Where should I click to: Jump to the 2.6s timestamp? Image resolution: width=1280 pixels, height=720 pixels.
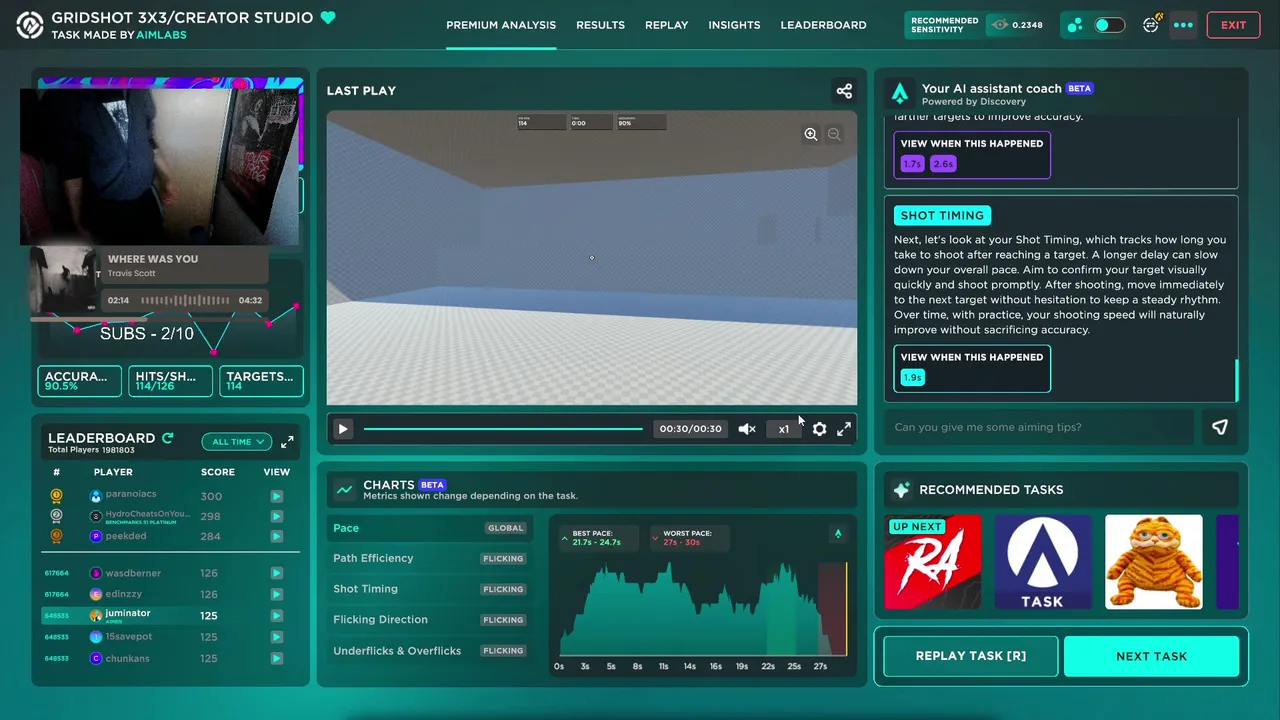coord(943,163)
